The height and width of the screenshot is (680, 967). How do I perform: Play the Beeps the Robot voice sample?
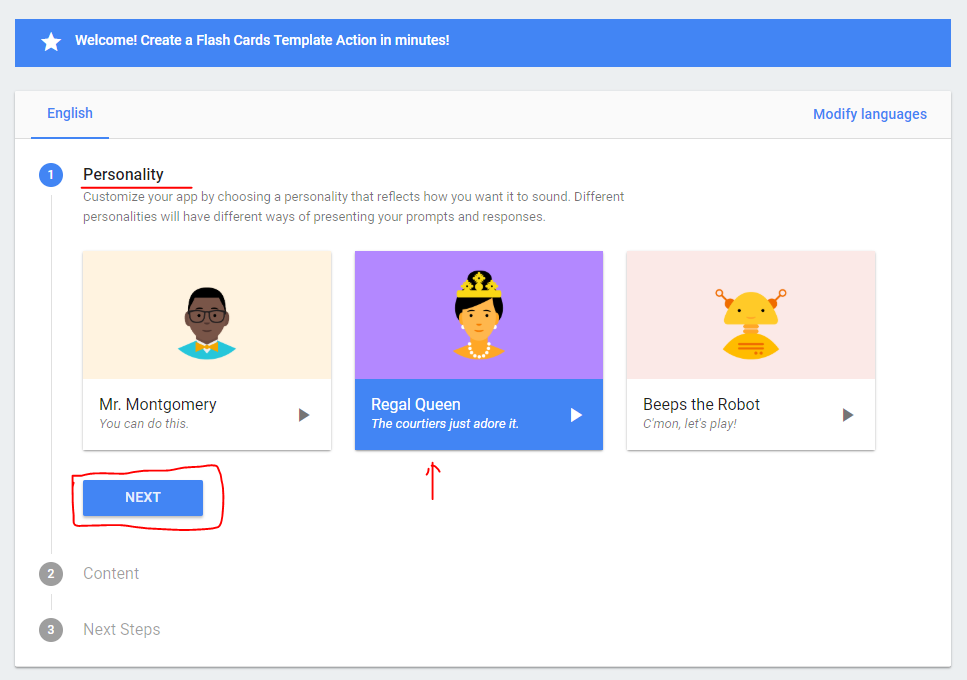pyautogui.click(x=847, y=414)
